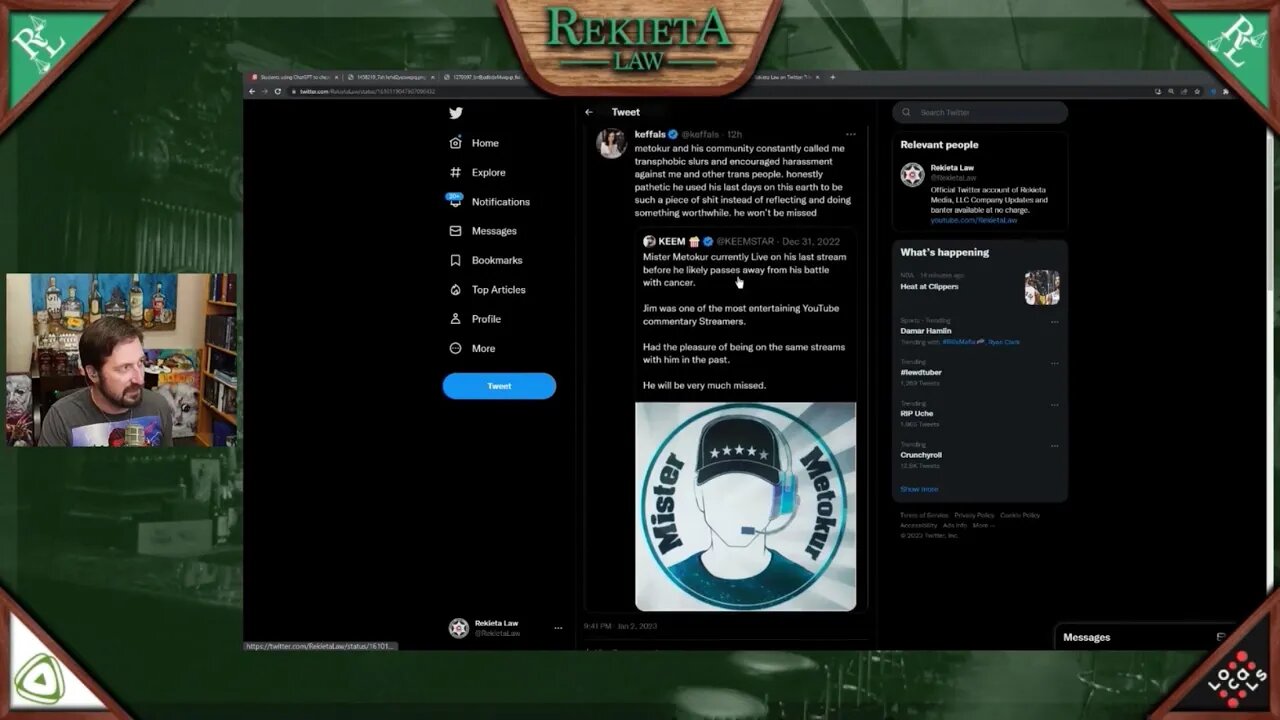Open the Messages envelope icon
This screenshot has width=1280, height=720.
click(455, 231)
